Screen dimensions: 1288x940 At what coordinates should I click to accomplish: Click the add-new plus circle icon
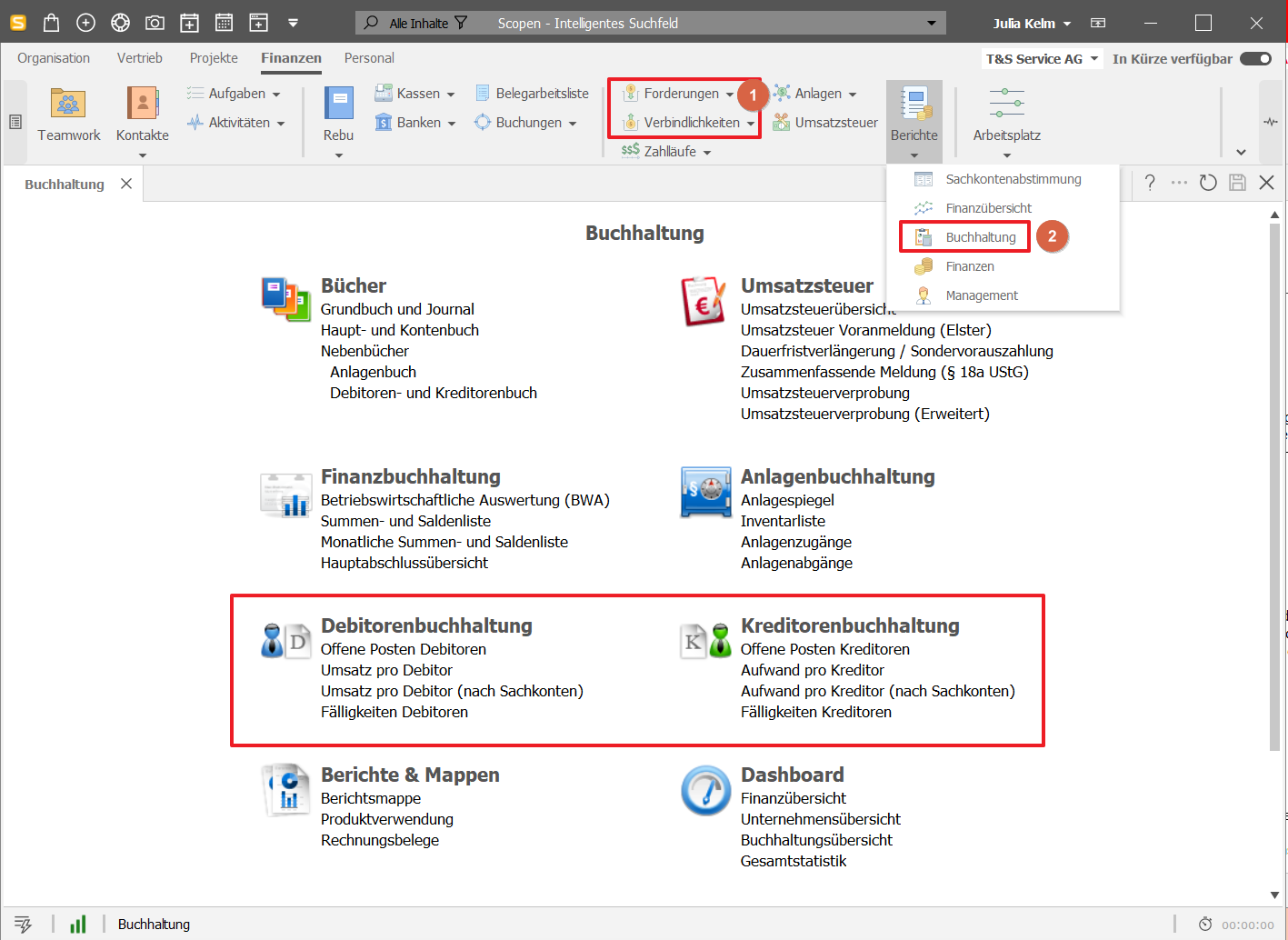pyautogui.click(x=85, y=23)
